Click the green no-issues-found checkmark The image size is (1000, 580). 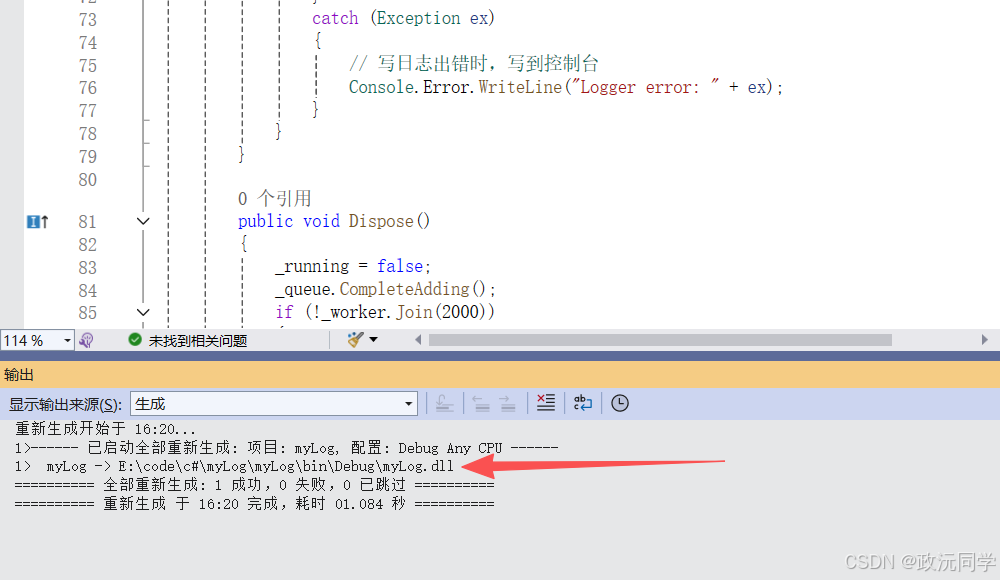135,340
